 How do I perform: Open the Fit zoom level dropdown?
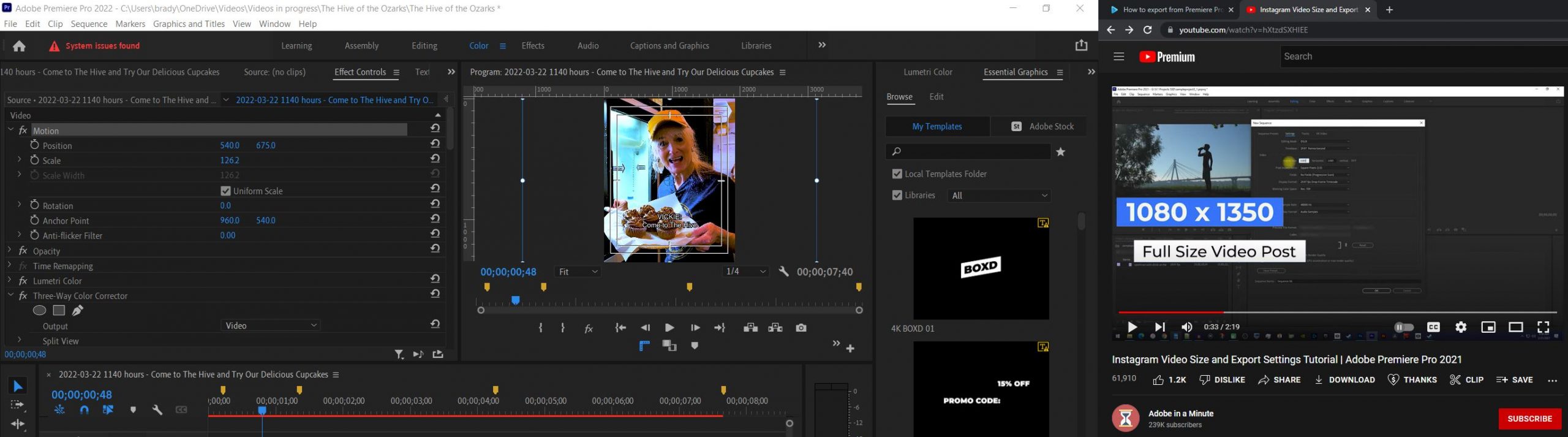(x=578, y=272)
